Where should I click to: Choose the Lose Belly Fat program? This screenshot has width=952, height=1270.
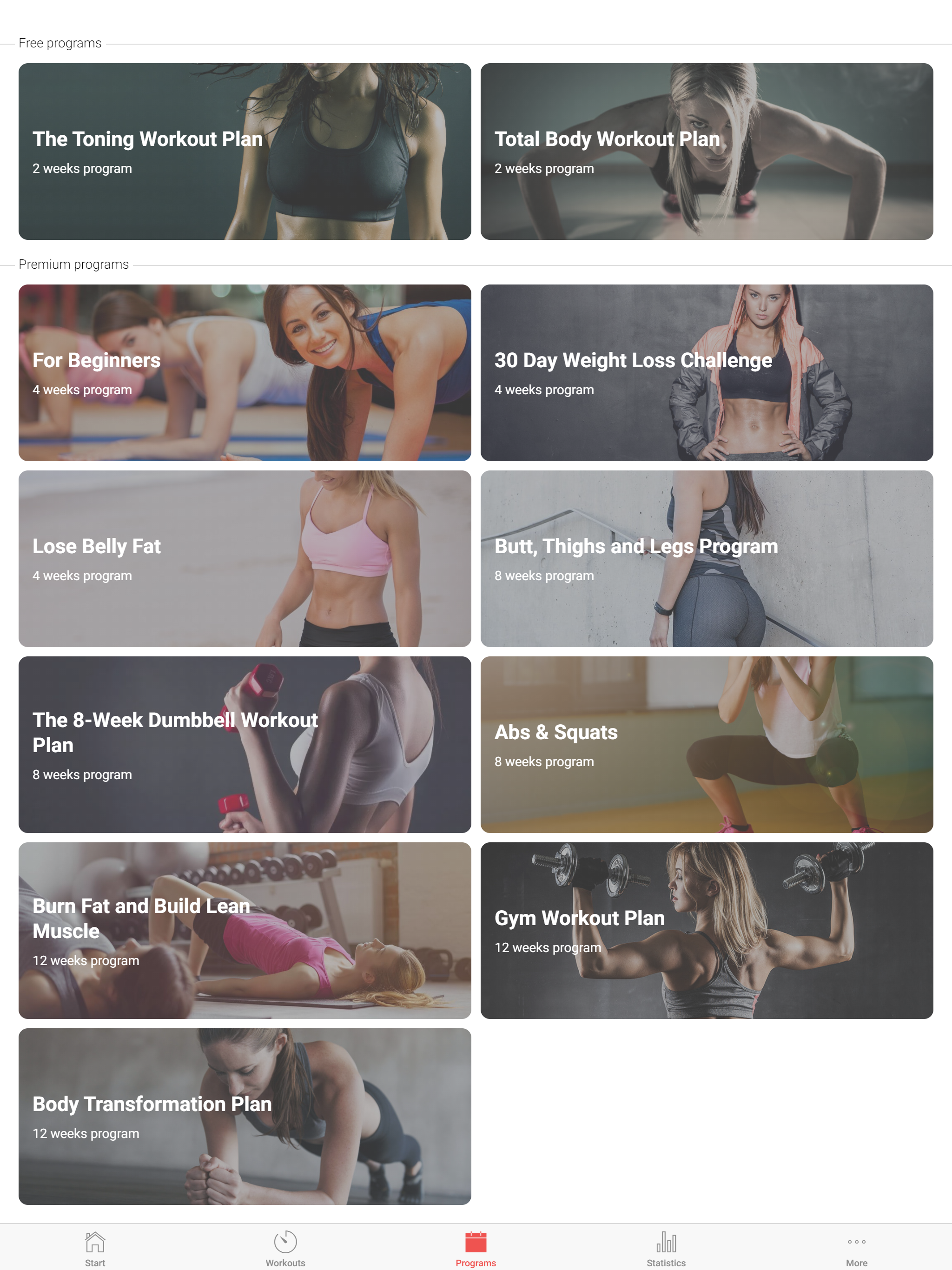tap(245, 559)
